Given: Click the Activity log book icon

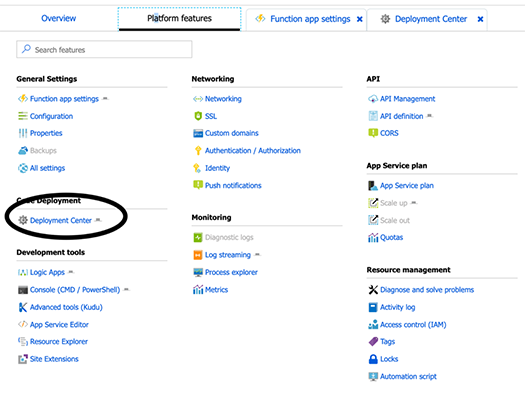Looking at the screenshot, I should 373,307.
